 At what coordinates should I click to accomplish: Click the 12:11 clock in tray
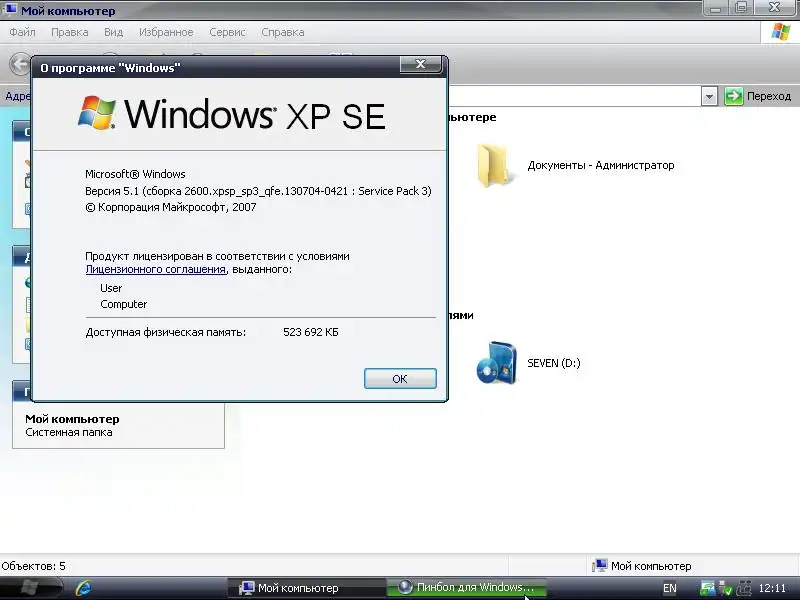coord(772,588)
